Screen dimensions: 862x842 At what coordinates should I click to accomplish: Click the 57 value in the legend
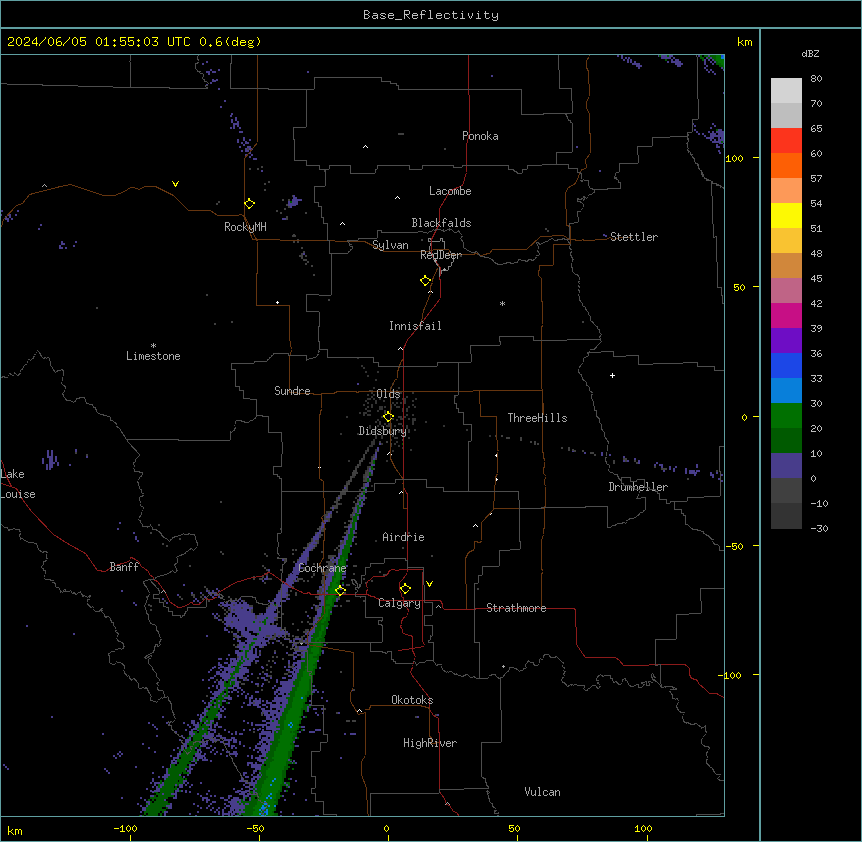click(x=816, y=179)
